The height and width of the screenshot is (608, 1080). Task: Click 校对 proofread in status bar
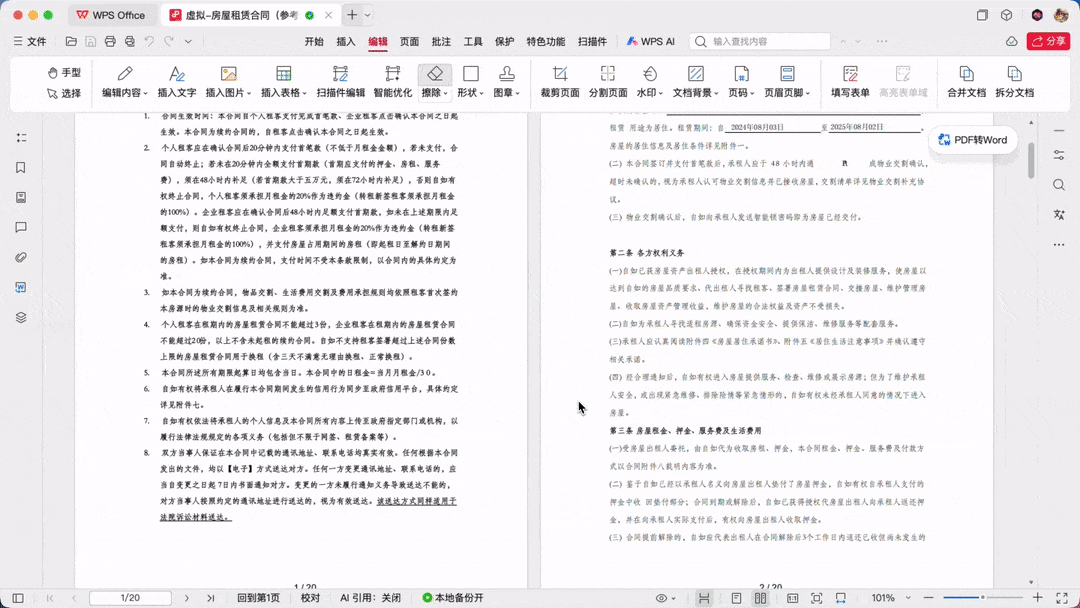(x=311, y=598)
